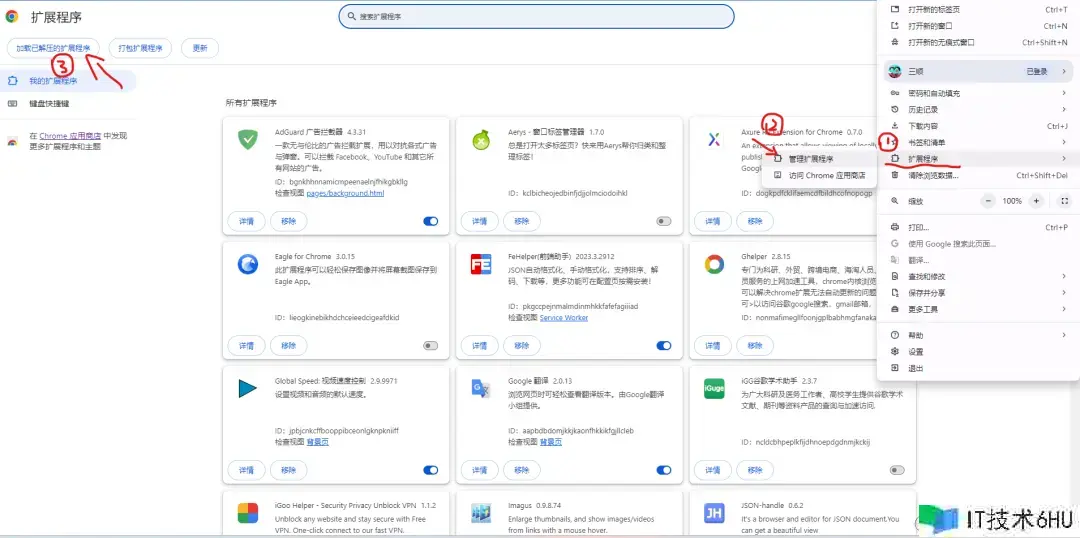Expand the 三顺 profile row arrow
The image size is (1080, 538).
pos(1064,71)
